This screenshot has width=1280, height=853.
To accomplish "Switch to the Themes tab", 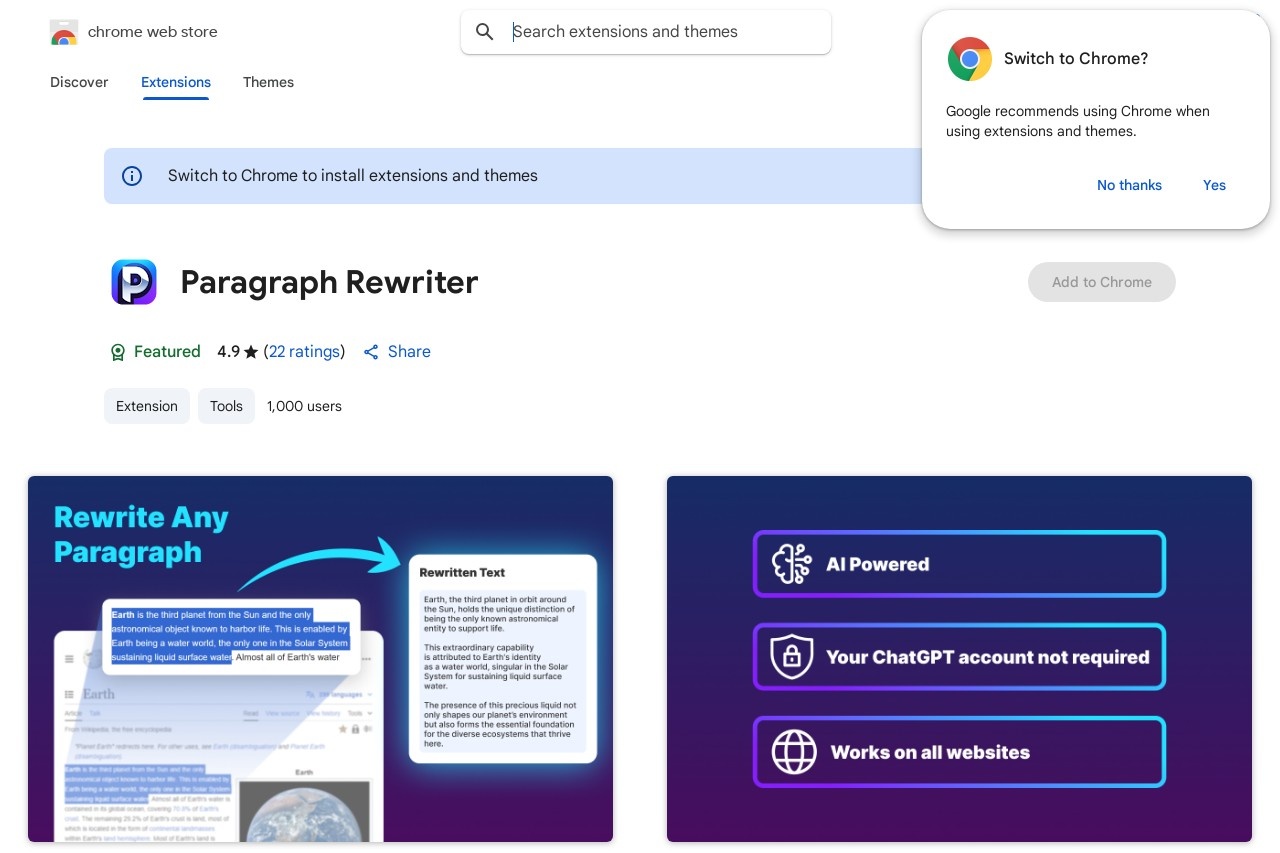I will pos(268,82).
